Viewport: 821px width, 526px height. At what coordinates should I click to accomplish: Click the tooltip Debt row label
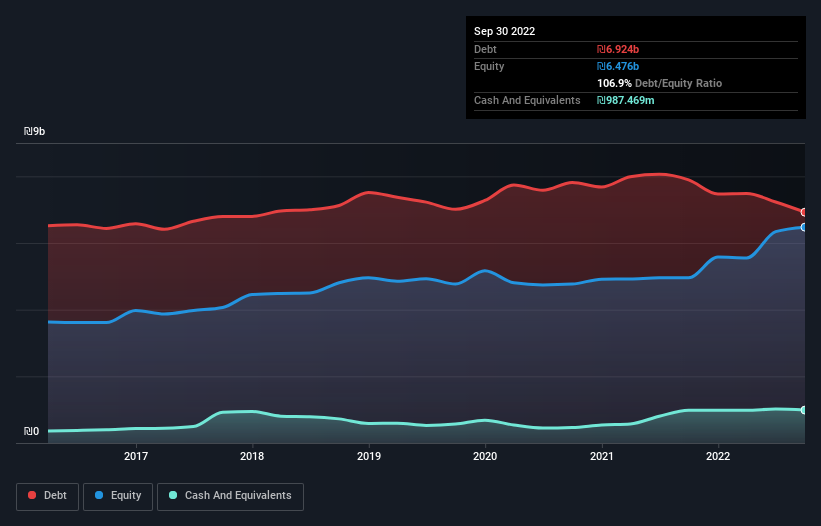click(x=485, y=49)
